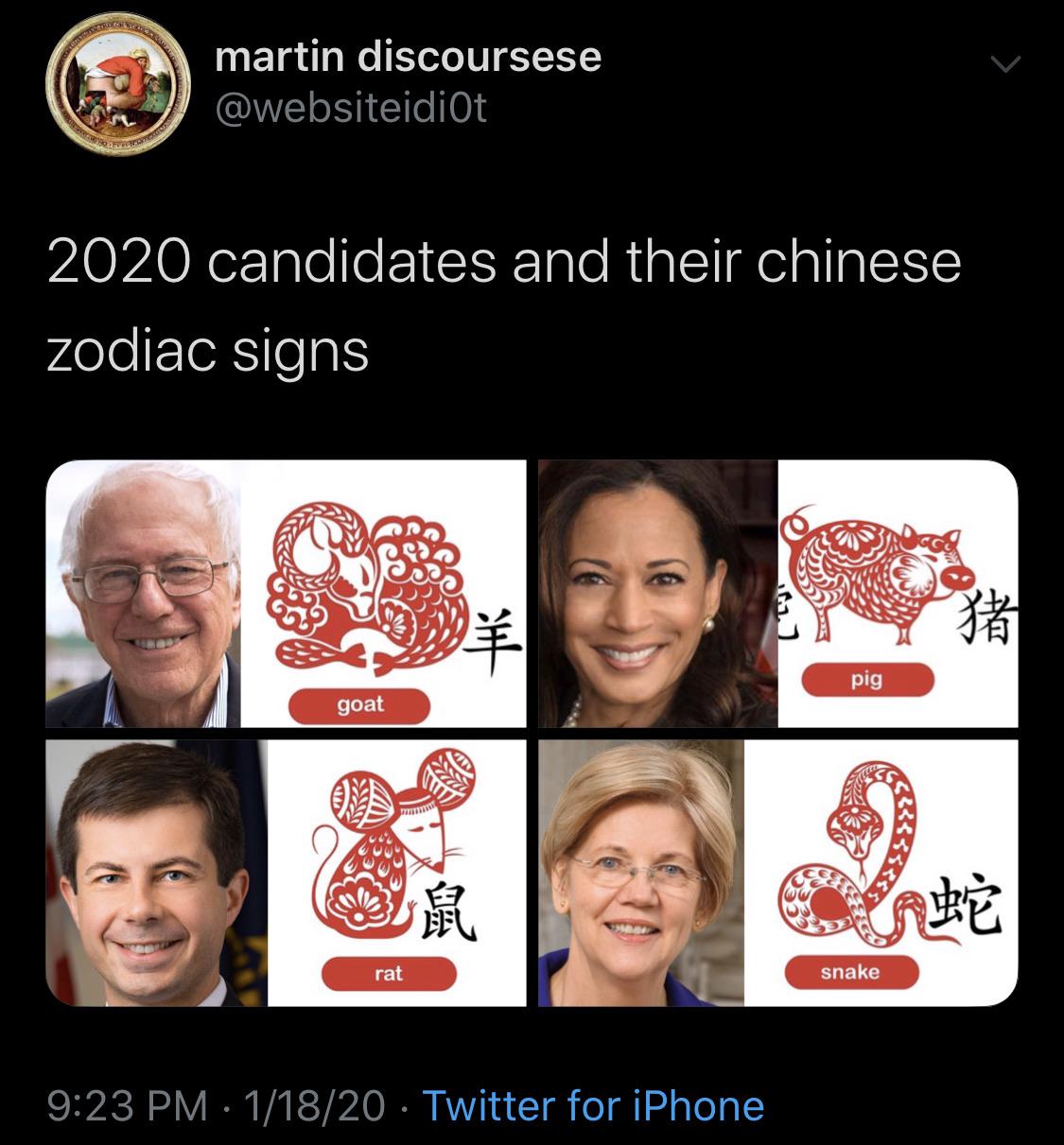This screenshot has width=1064, height=1145.
Task: Select the tweet text about zodiac signs
Action: point(503,305)
